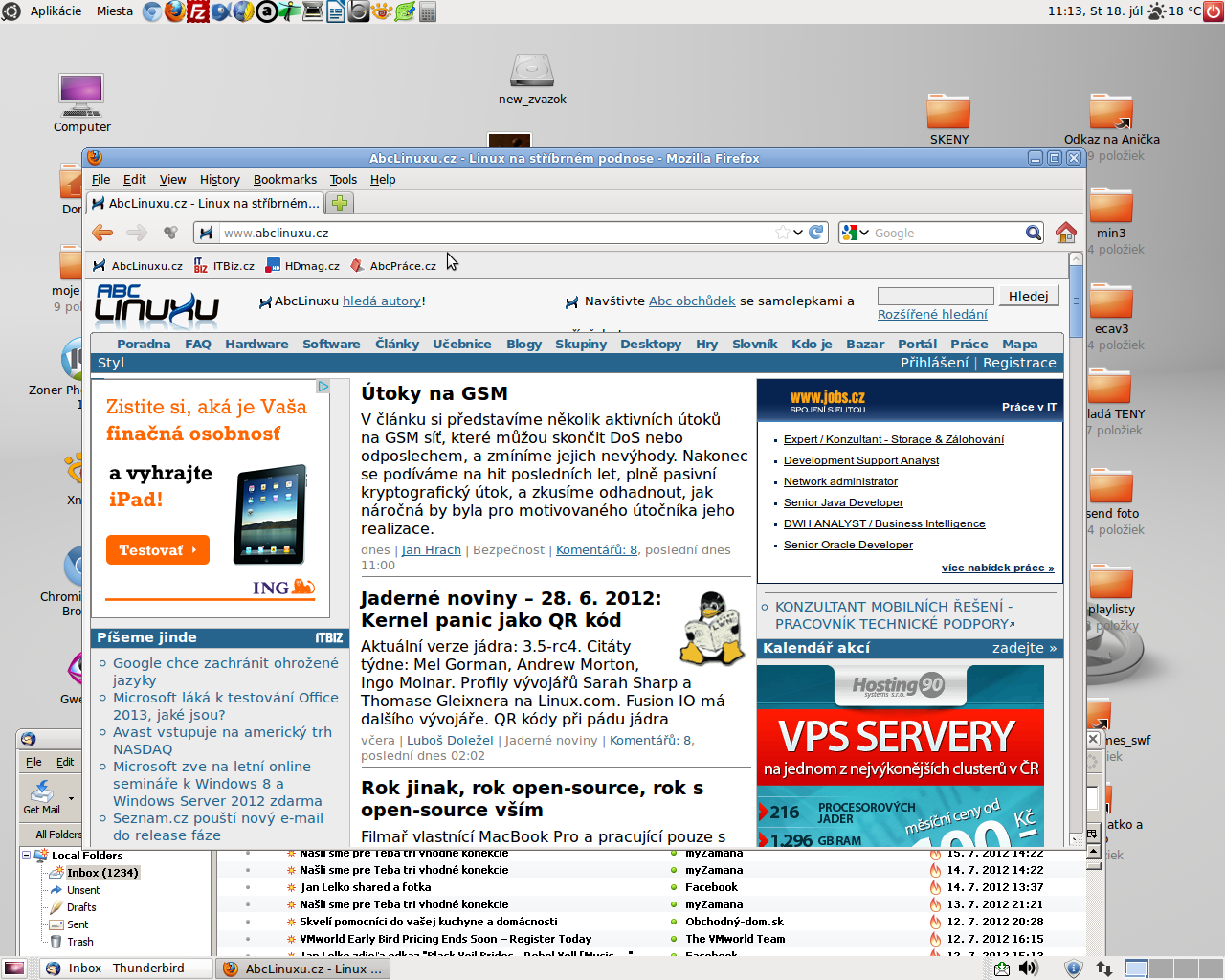Viewport: 1225px width, 980px height.
Task: Click the Hledej search button
Action: (x=1029, y=296)
